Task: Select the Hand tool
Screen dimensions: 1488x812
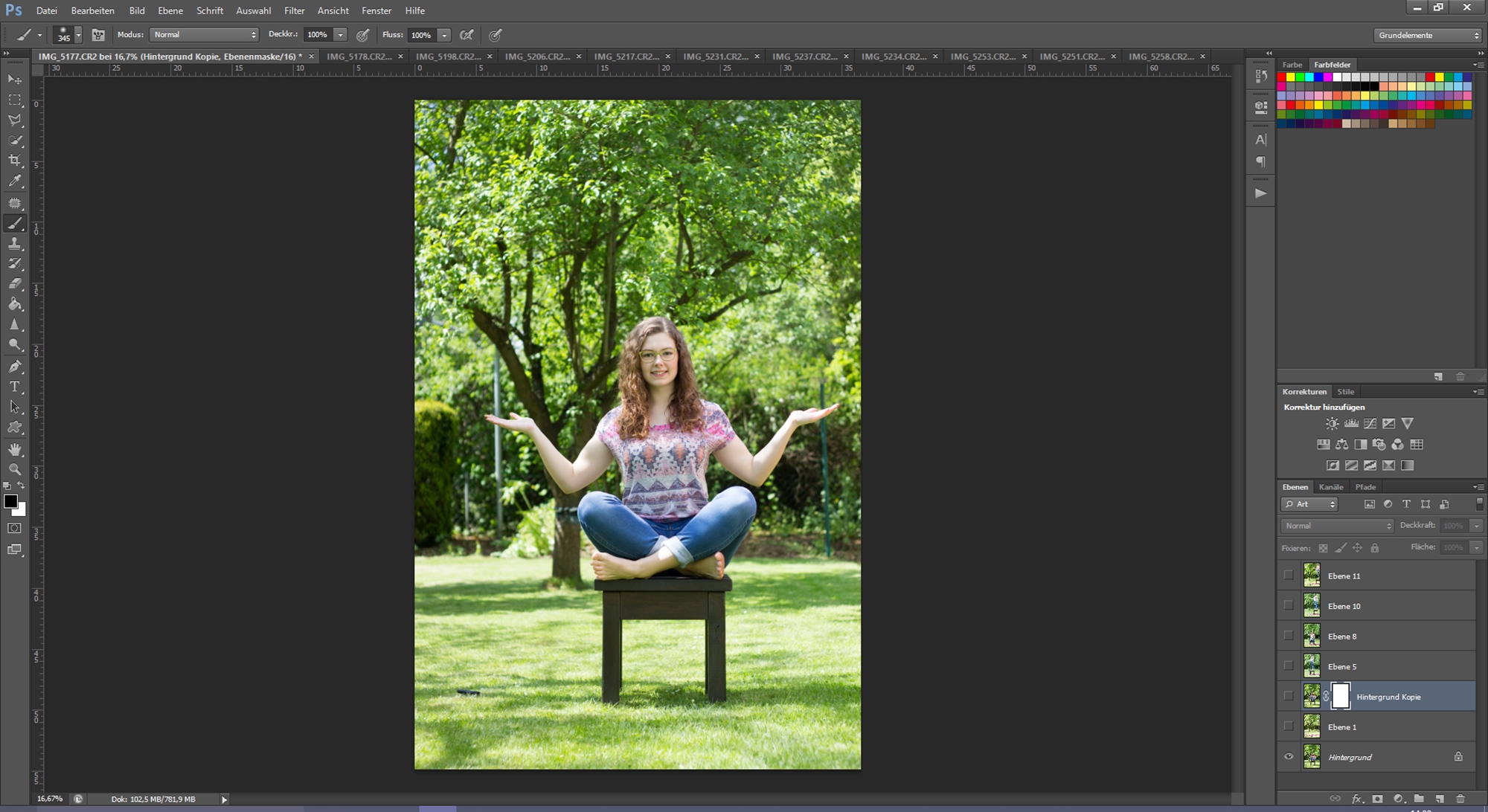Action: 15,449
